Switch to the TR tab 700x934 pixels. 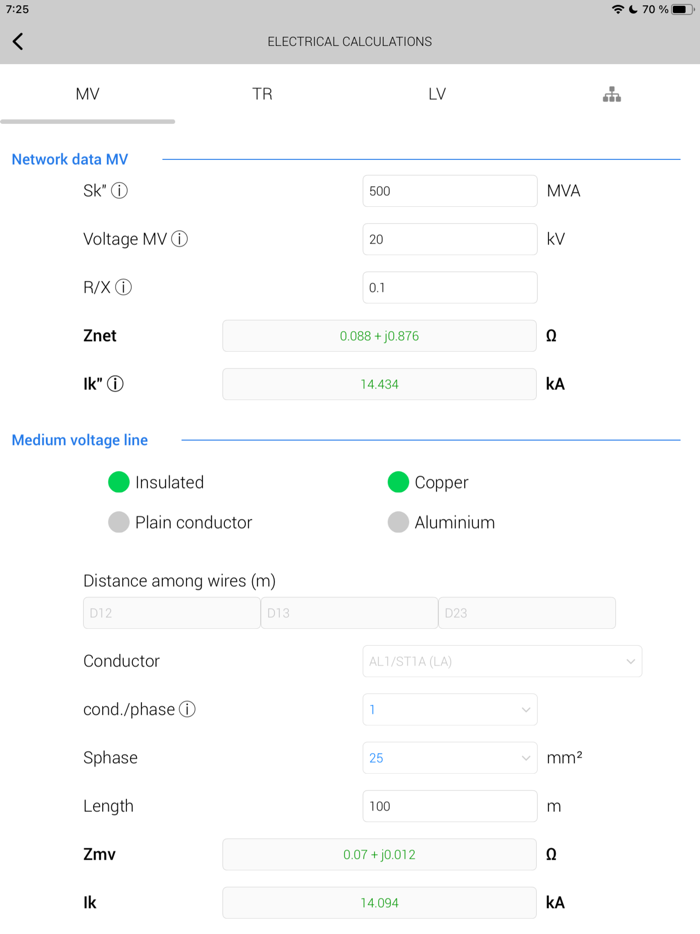click(262, 93)
